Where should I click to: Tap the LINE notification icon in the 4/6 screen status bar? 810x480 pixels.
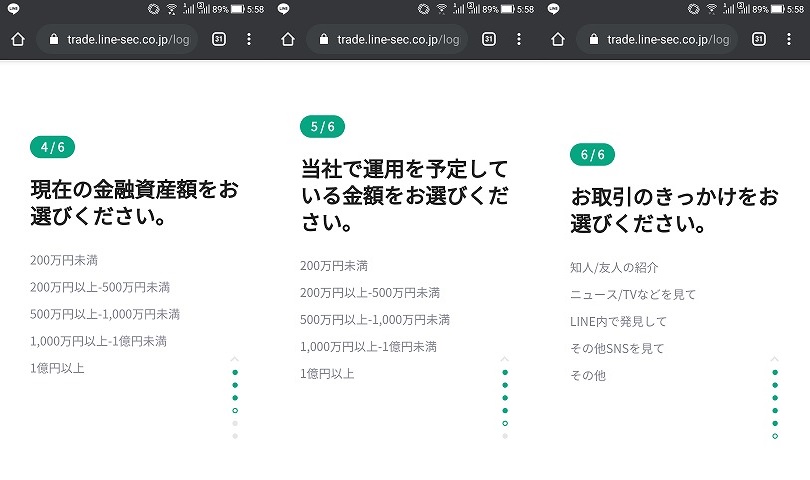tap(13, 9)
